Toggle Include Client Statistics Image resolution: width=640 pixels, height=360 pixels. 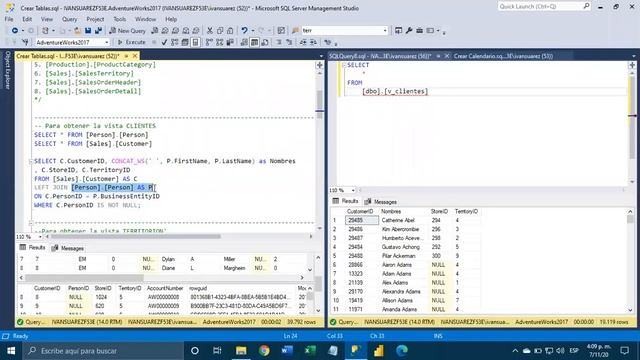click(230, 42)
